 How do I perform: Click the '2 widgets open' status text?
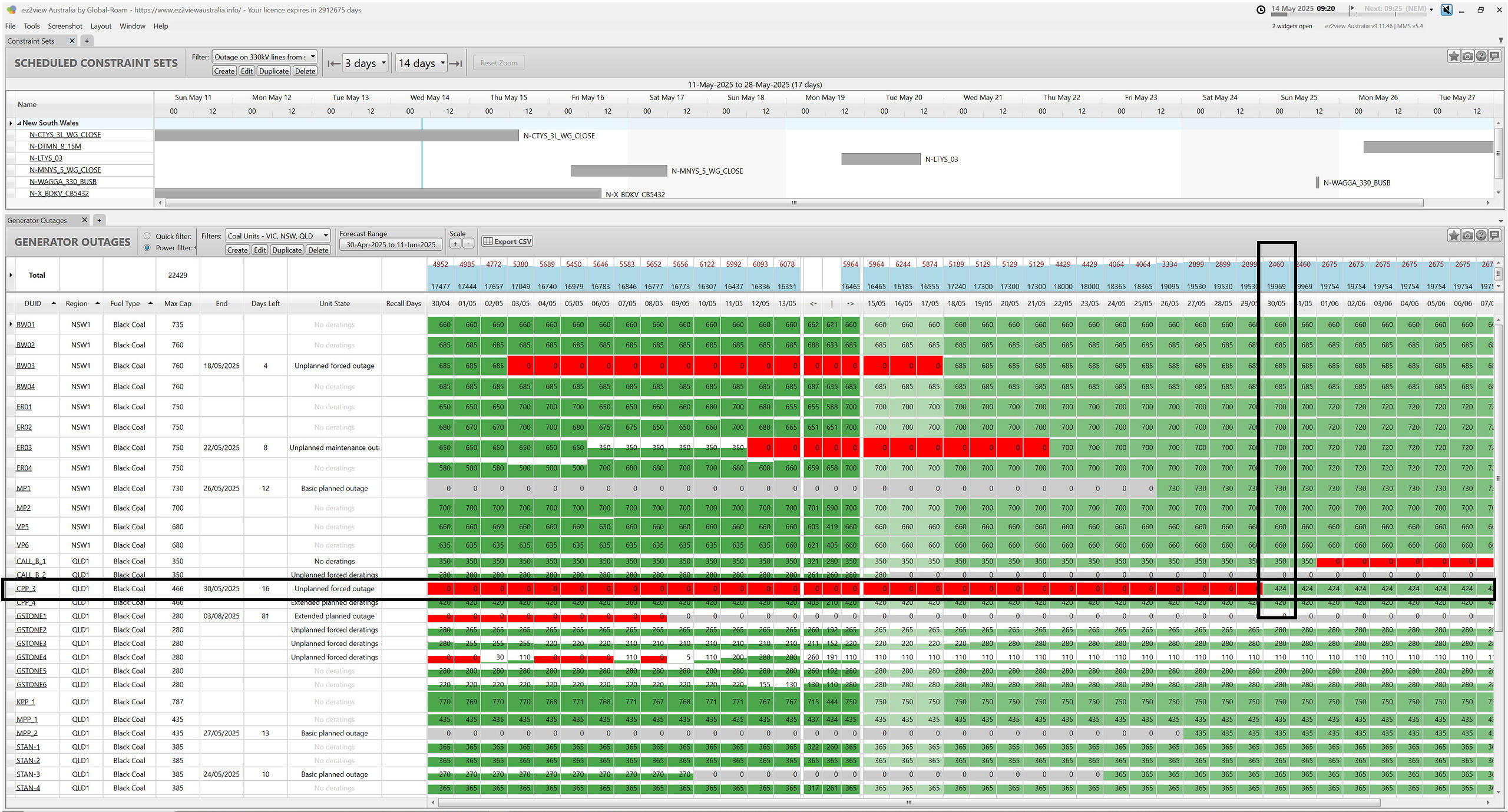pyautogui.click(x=1292, y=26)
